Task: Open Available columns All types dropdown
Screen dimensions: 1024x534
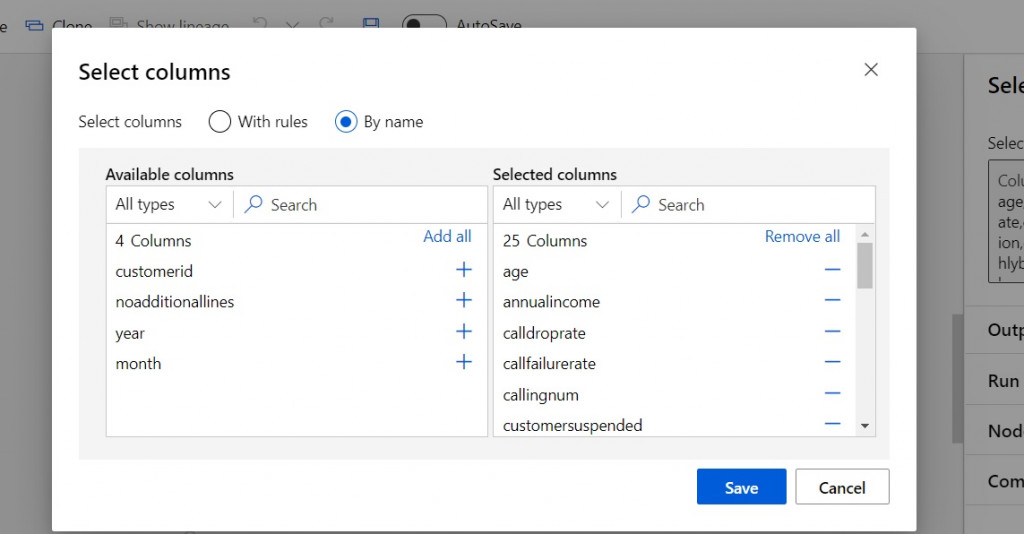Action: click(x=168, y=205)
